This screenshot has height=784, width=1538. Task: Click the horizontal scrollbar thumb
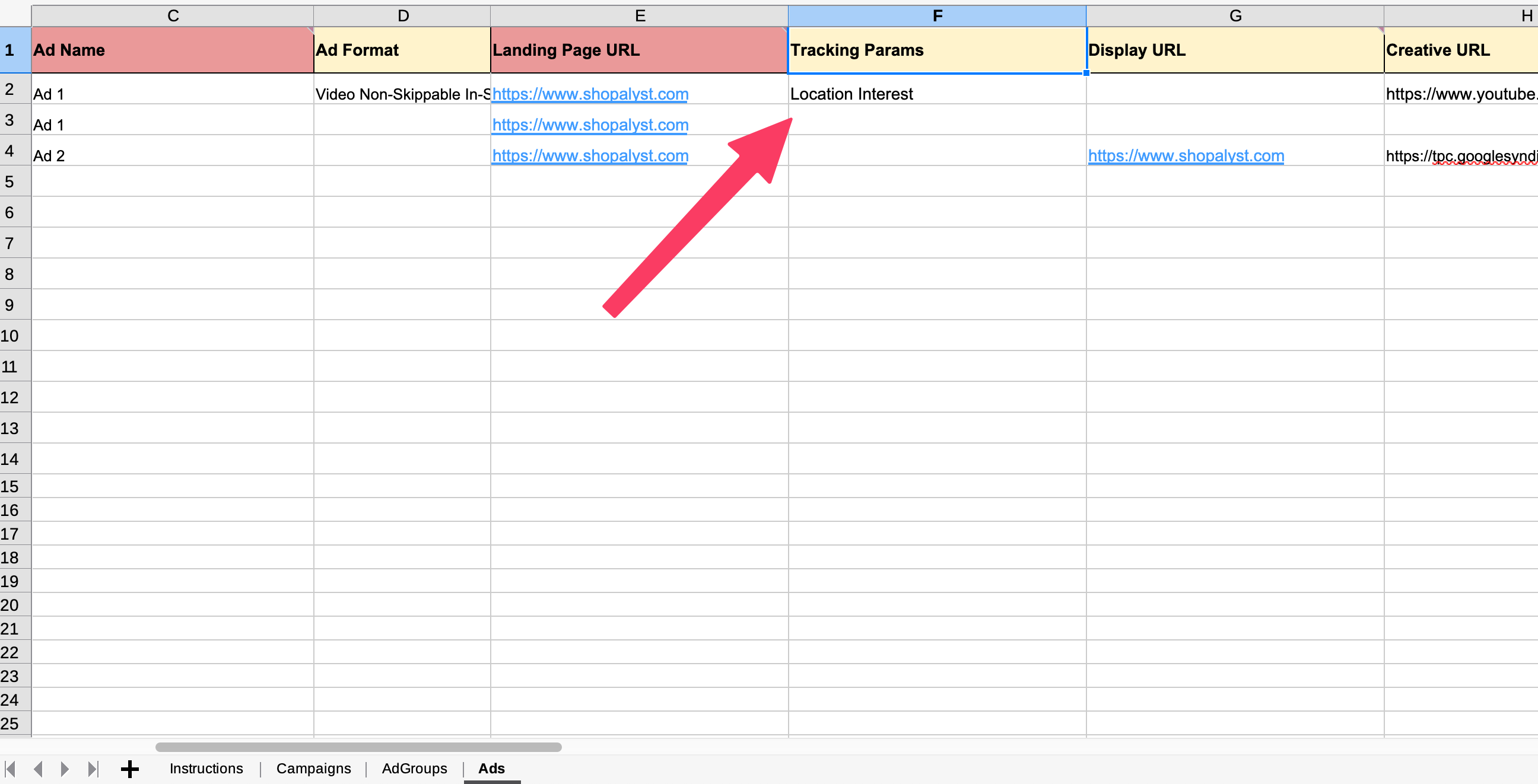click(358, 747)
